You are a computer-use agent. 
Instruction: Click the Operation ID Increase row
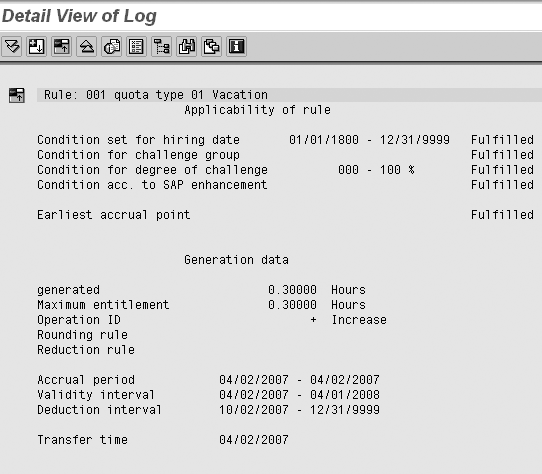[x=212, y=320]
